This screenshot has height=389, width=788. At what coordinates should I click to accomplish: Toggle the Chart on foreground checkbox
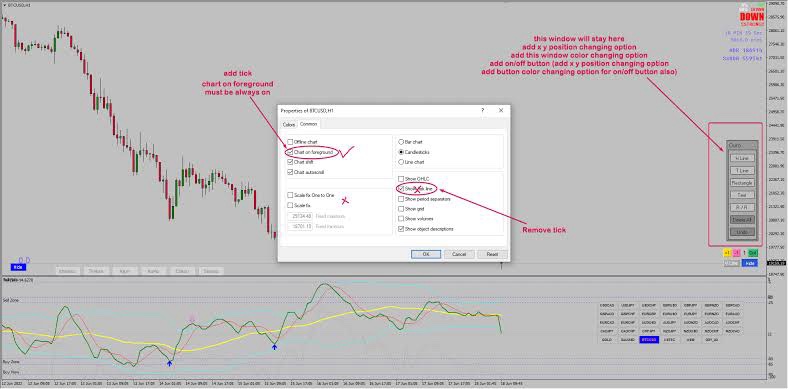pyautogui.click(x=290, y=152)
